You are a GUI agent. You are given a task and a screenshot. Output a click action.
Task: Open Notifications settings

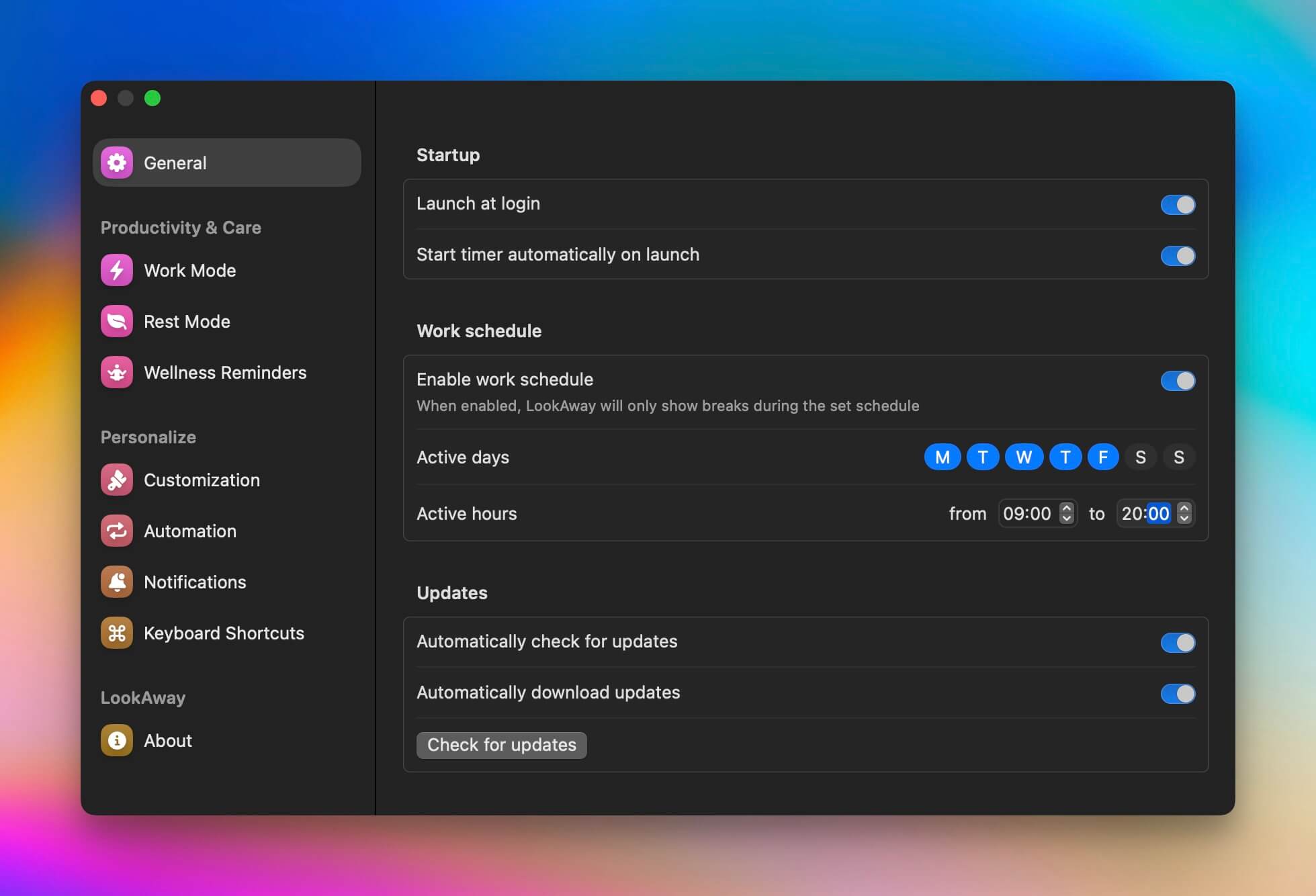[227, 582]
